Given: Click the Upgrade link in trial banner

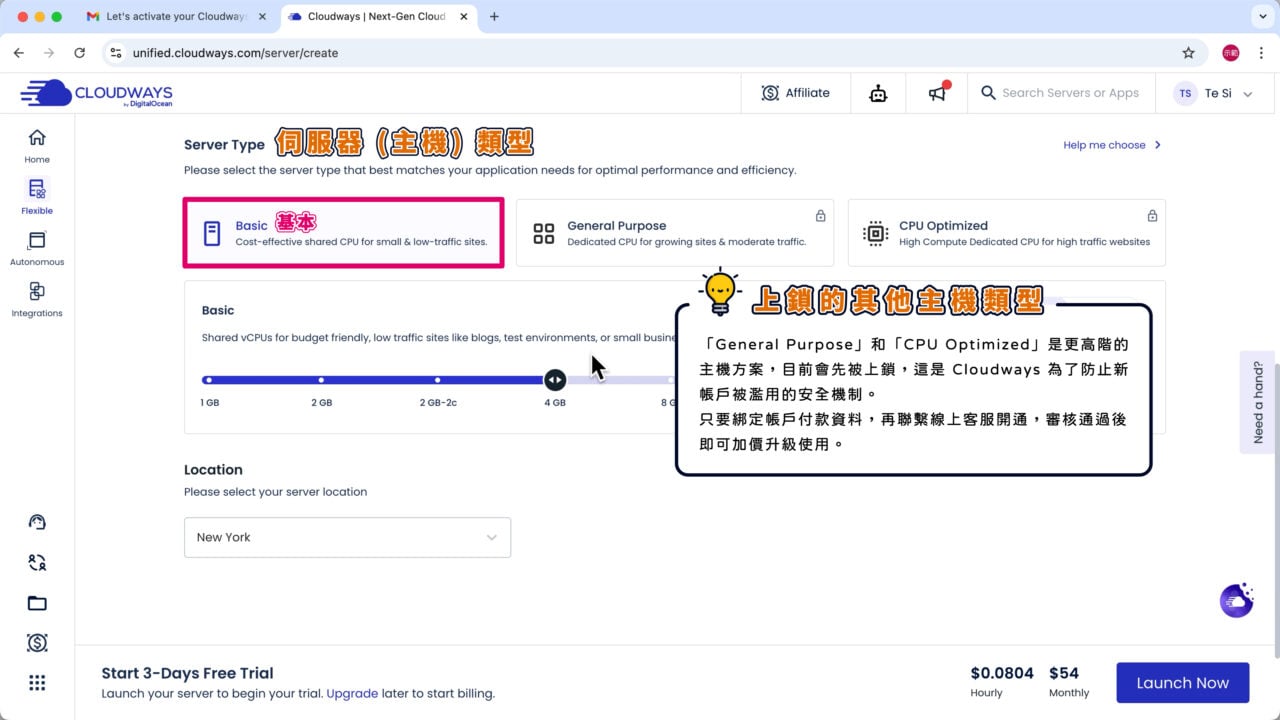Looking at the screenshot, I should coord(352,693).
